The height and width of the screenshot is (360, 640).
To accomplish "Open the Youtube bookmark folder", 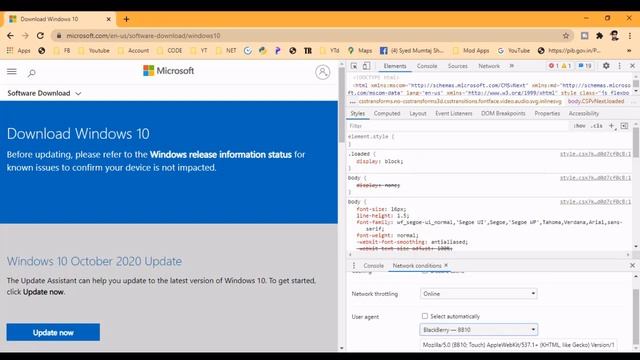I will 94,51.
